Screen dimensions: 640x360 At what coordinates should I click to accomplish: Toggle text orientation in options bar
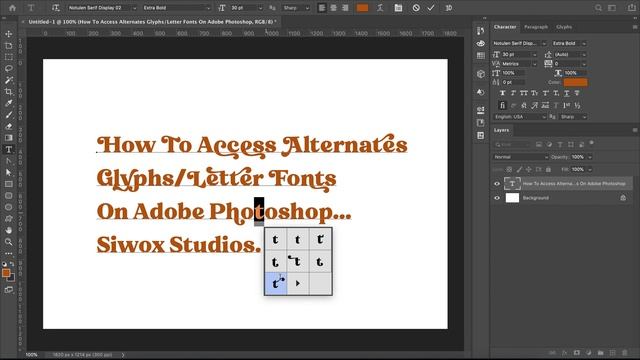(56, 8)
